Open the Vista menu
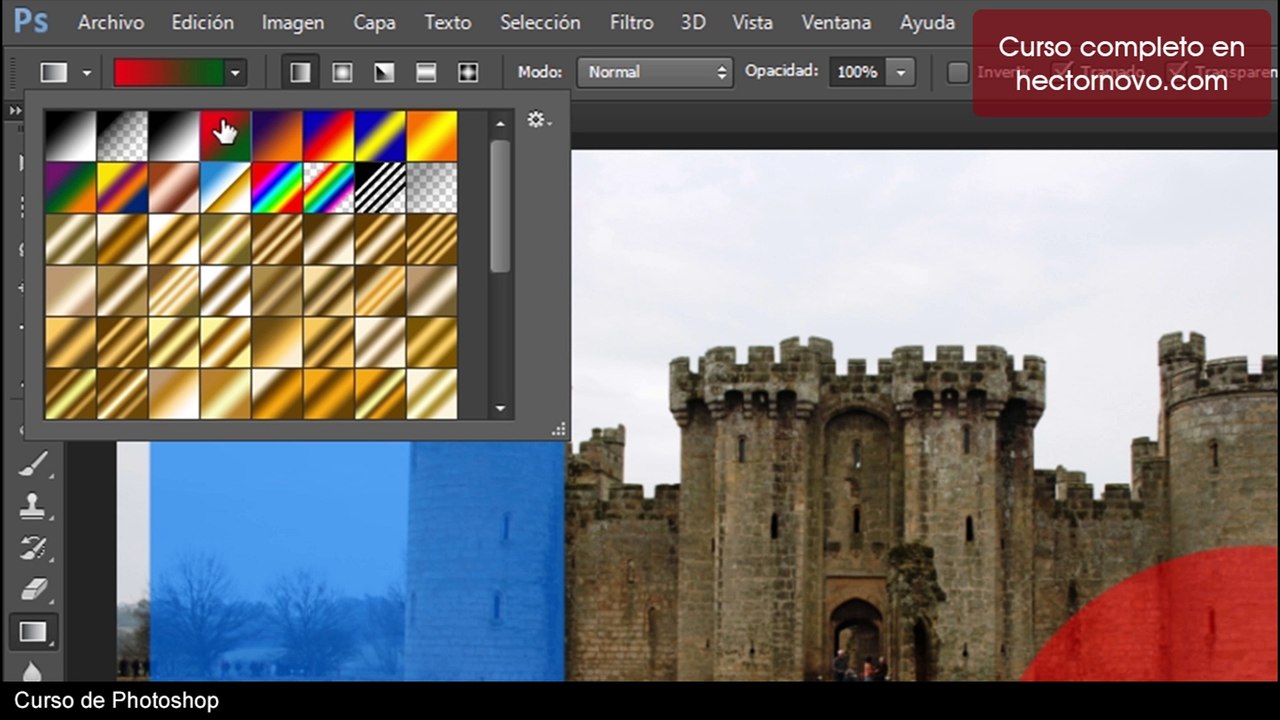 point(752,22)
